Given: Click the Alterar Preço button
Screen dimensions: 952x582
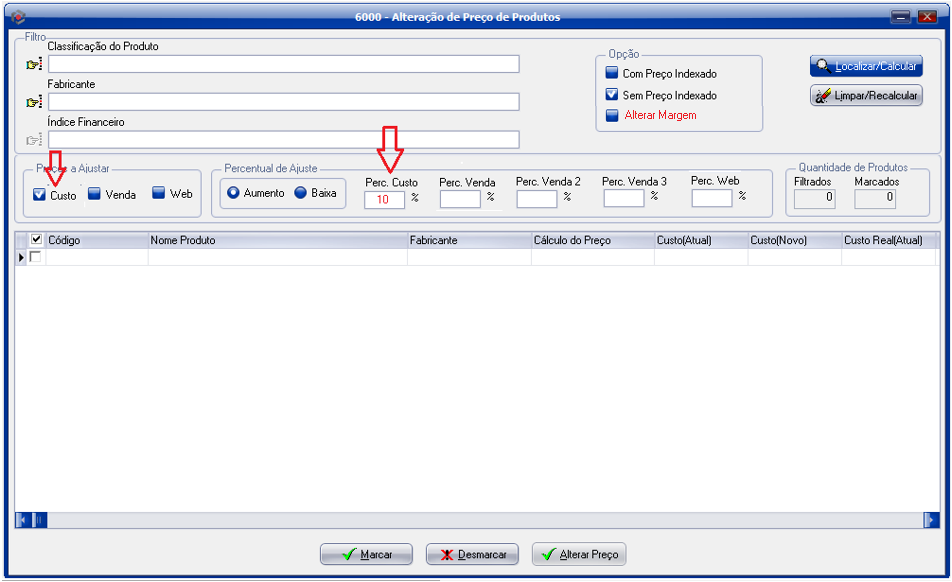Looking at the screenshot, I should click(579, 555).
